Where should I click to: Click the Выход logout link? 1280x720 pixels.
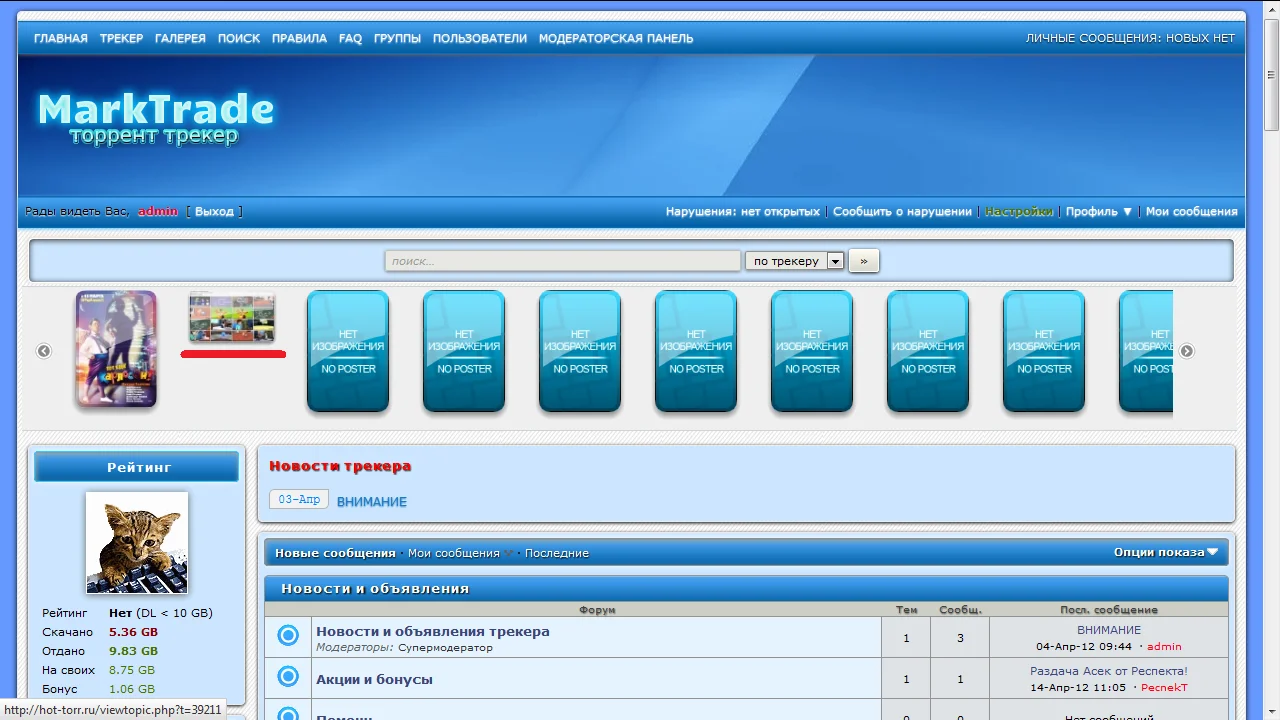click(x=214, y=211)
